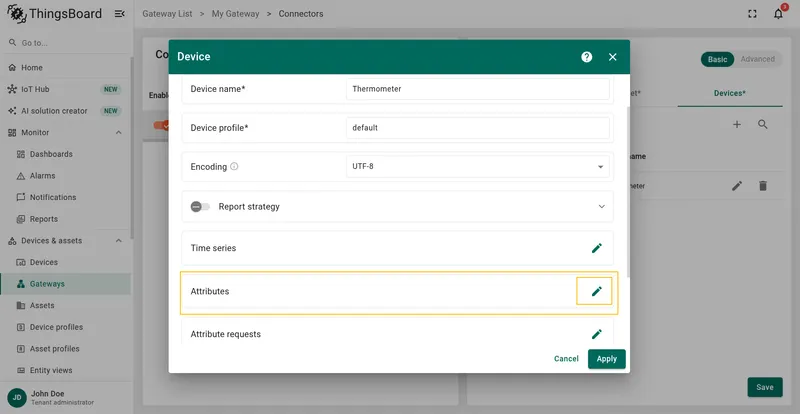The image size is (800, 414).
Task: Click the Device profile input field
Action: pyautogui.click(x=478, y=128)
